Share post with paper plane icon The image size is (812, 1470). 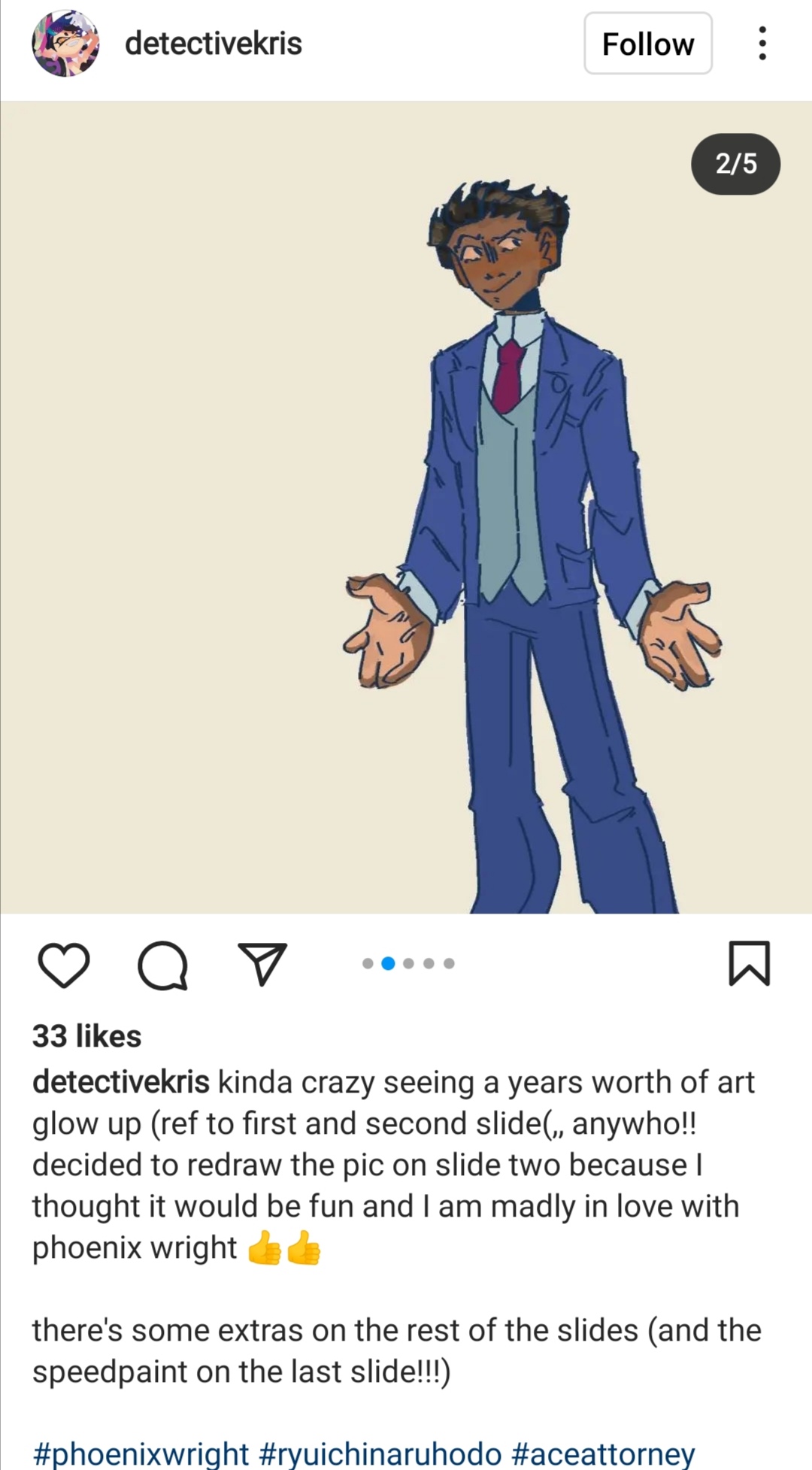262,963
